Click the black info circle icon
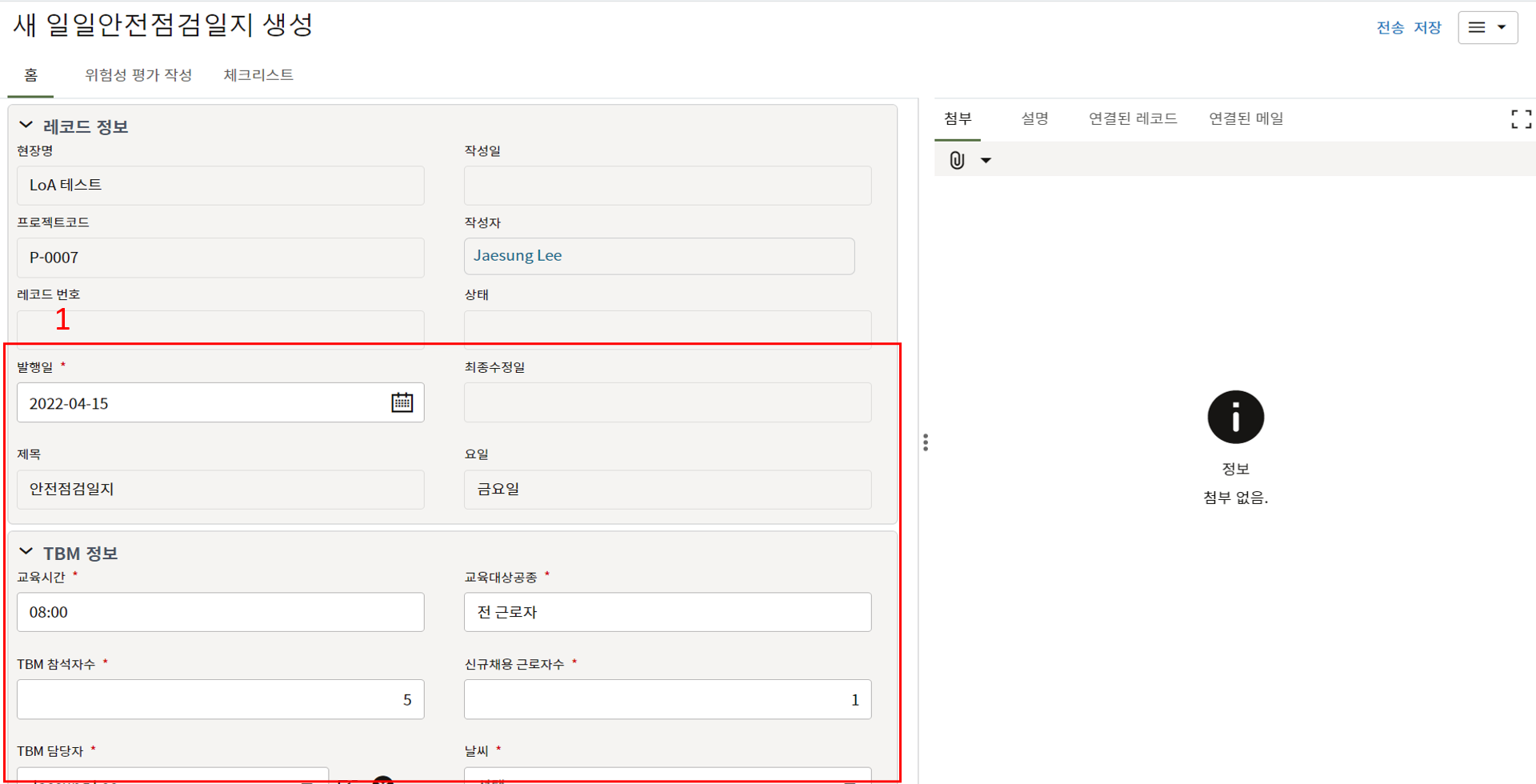The height and width of the screenshot is (784, 1536). tap(1235, 417)
